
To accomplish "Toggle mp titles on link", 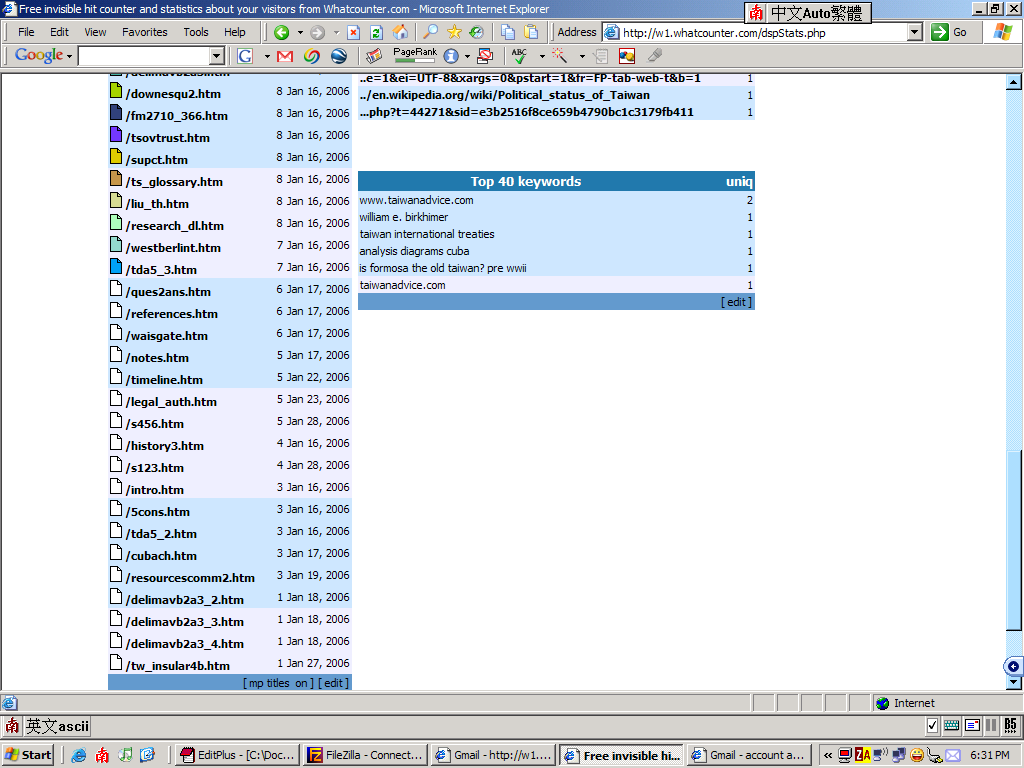I will pyautogui.click(x=278, y=683).
